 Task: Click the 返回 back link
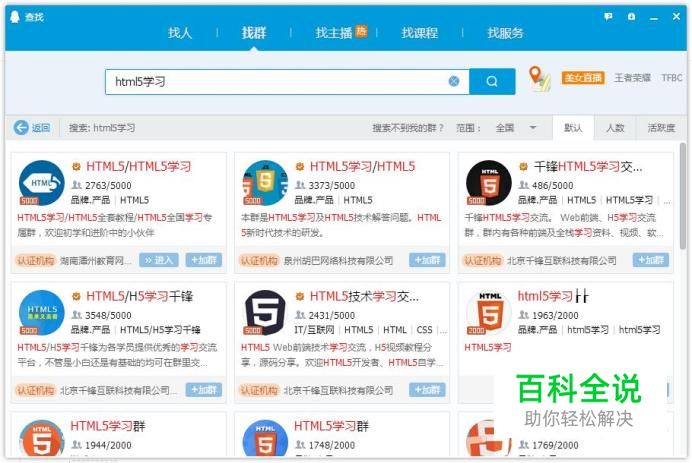tap(41, 128)
